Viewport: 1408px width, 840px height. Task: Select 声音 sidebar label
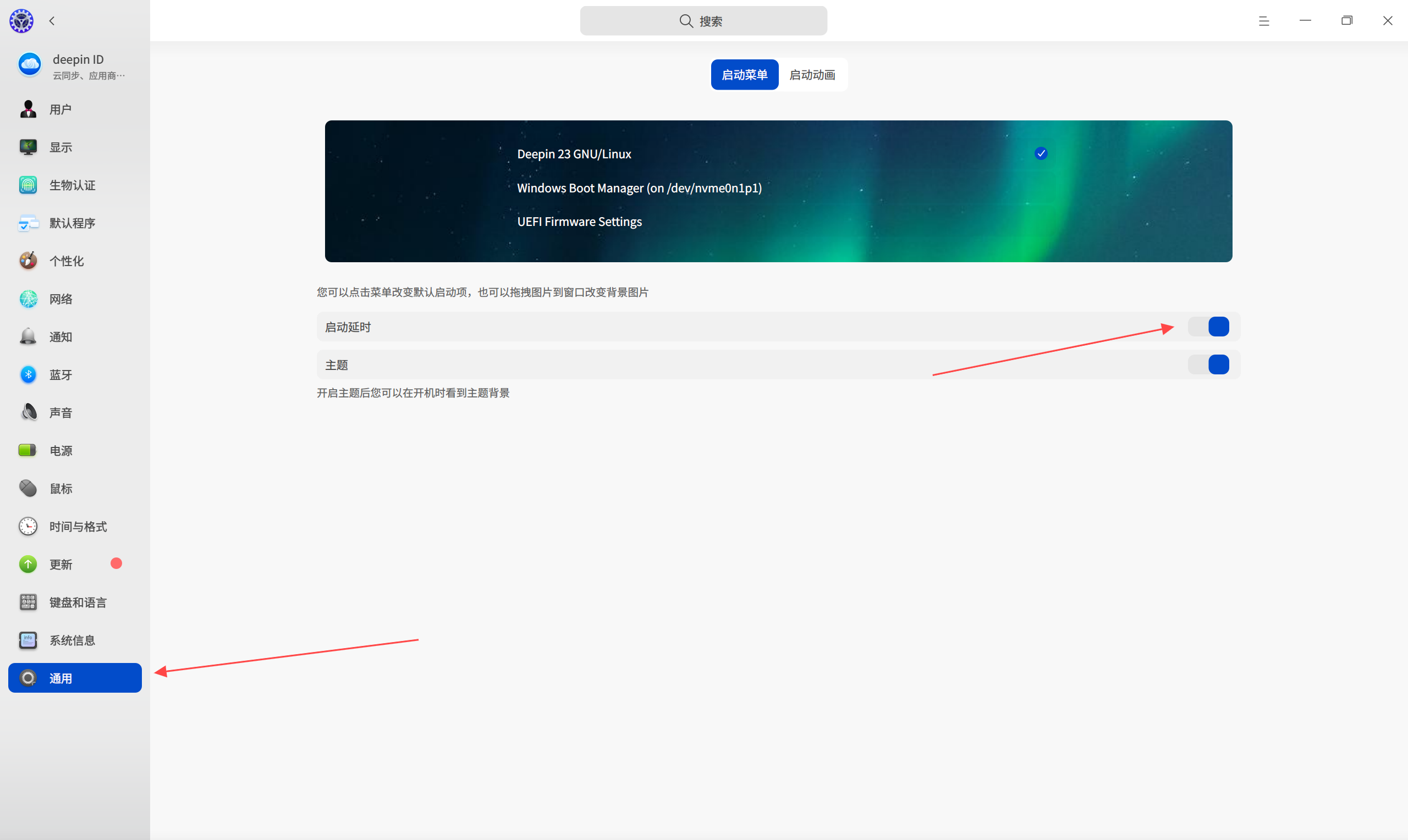click(x=61, y=413)
